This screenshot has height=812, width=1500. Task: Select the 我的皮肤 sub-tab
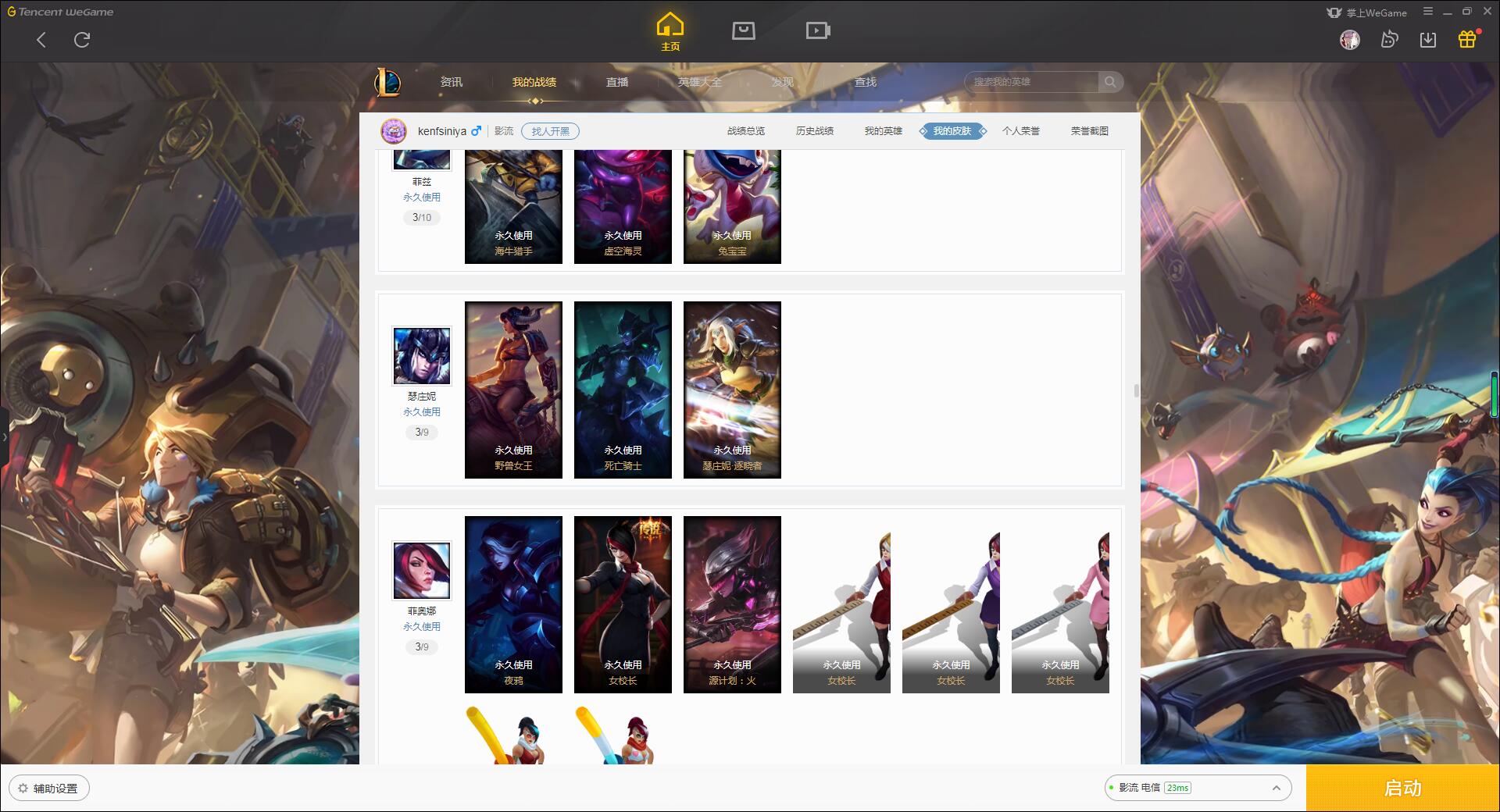952,131
